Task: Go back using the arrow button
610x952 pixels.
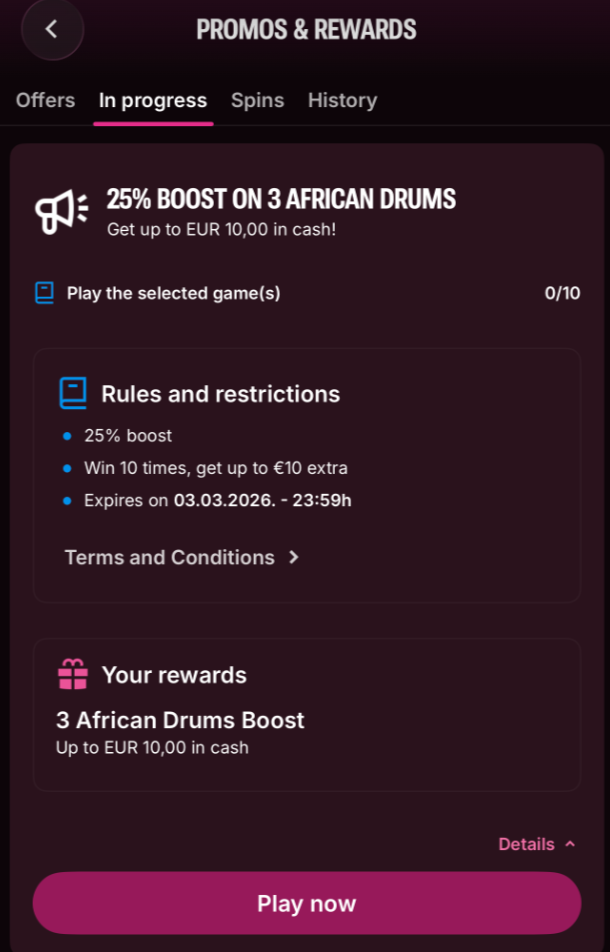Action: click(52, 29)
